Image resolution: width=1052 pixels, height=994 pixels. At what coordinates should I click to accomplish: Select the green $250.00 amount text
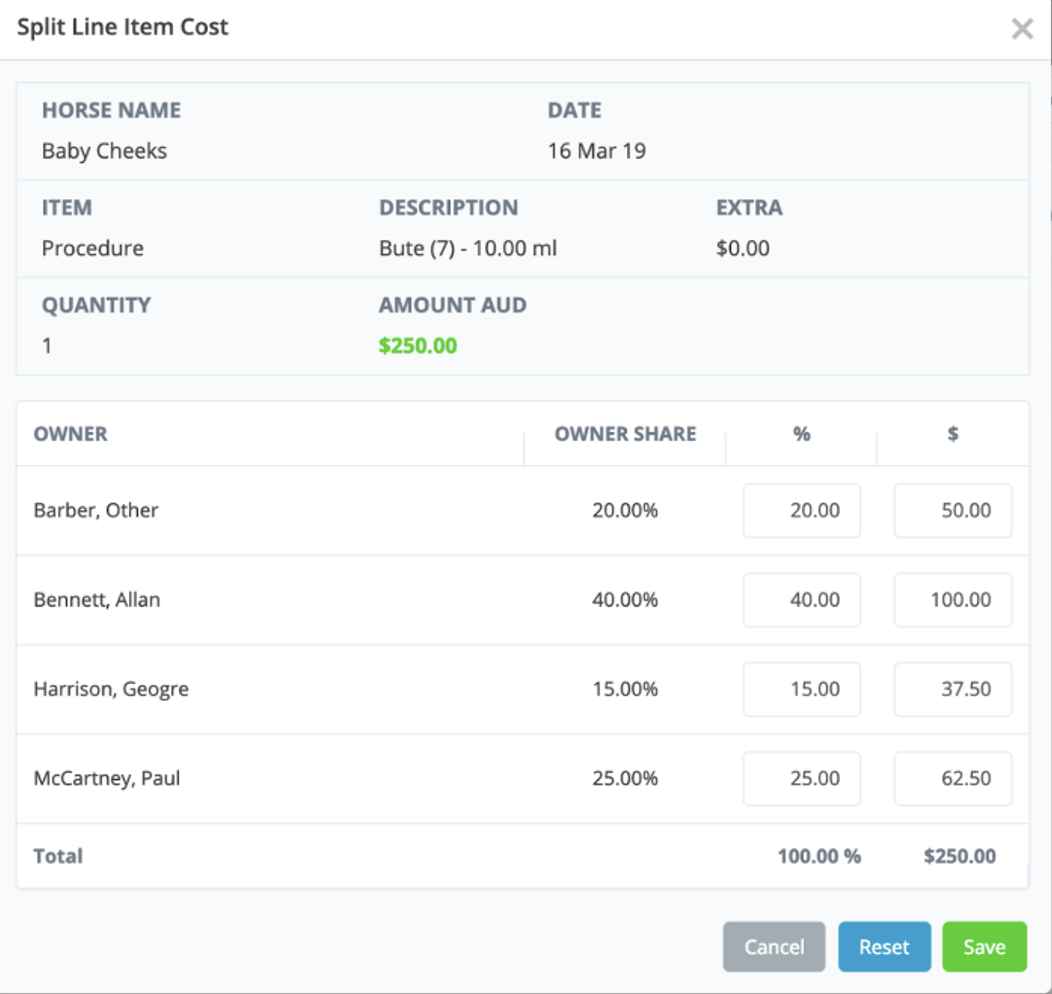pyautogui.click(x=418, y=346)
